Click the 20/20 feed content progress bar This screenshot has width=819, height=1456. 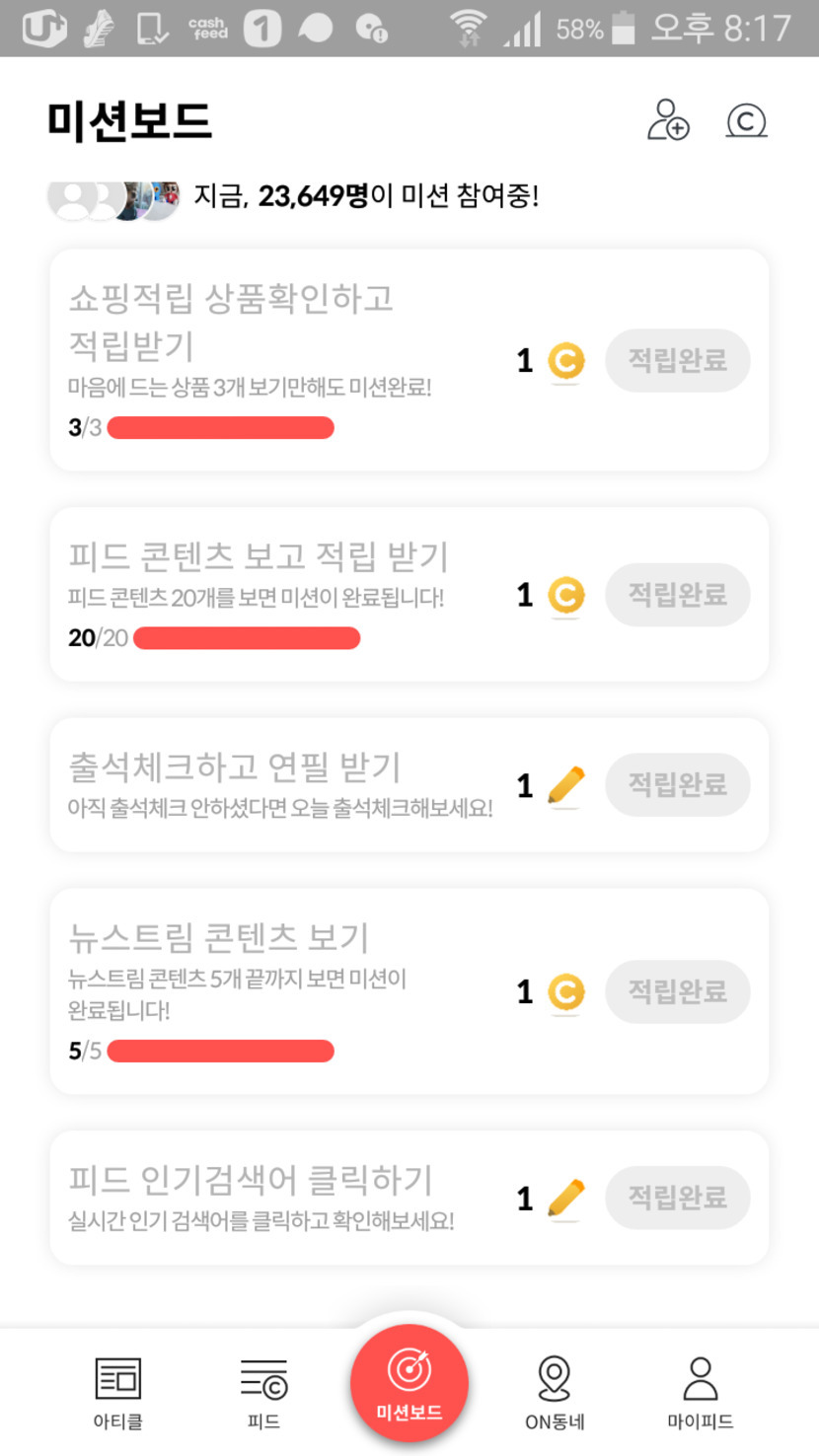click(x=247, y=638)
